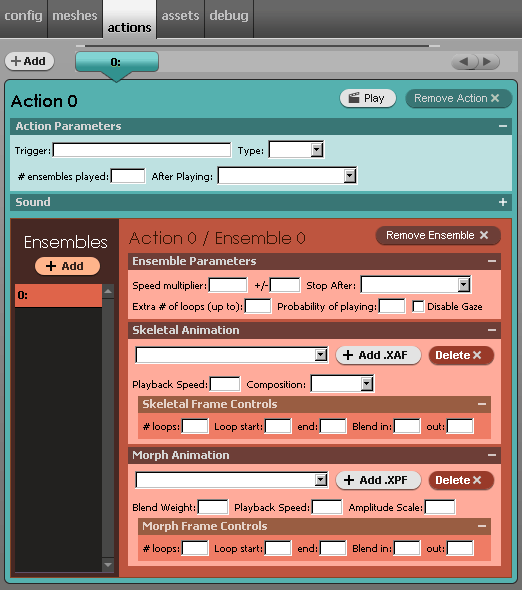The height and width of the screenshot is (590, 522).
Task: Open the After Playing dropdown
Action: 288,176
